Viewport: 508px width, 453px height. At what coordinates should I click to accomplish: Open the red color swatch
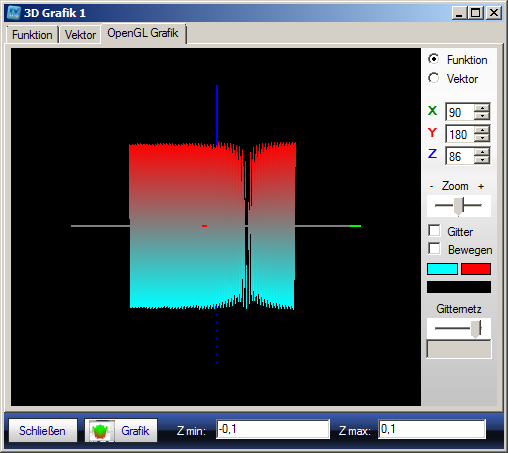click(x=476, y=269)
